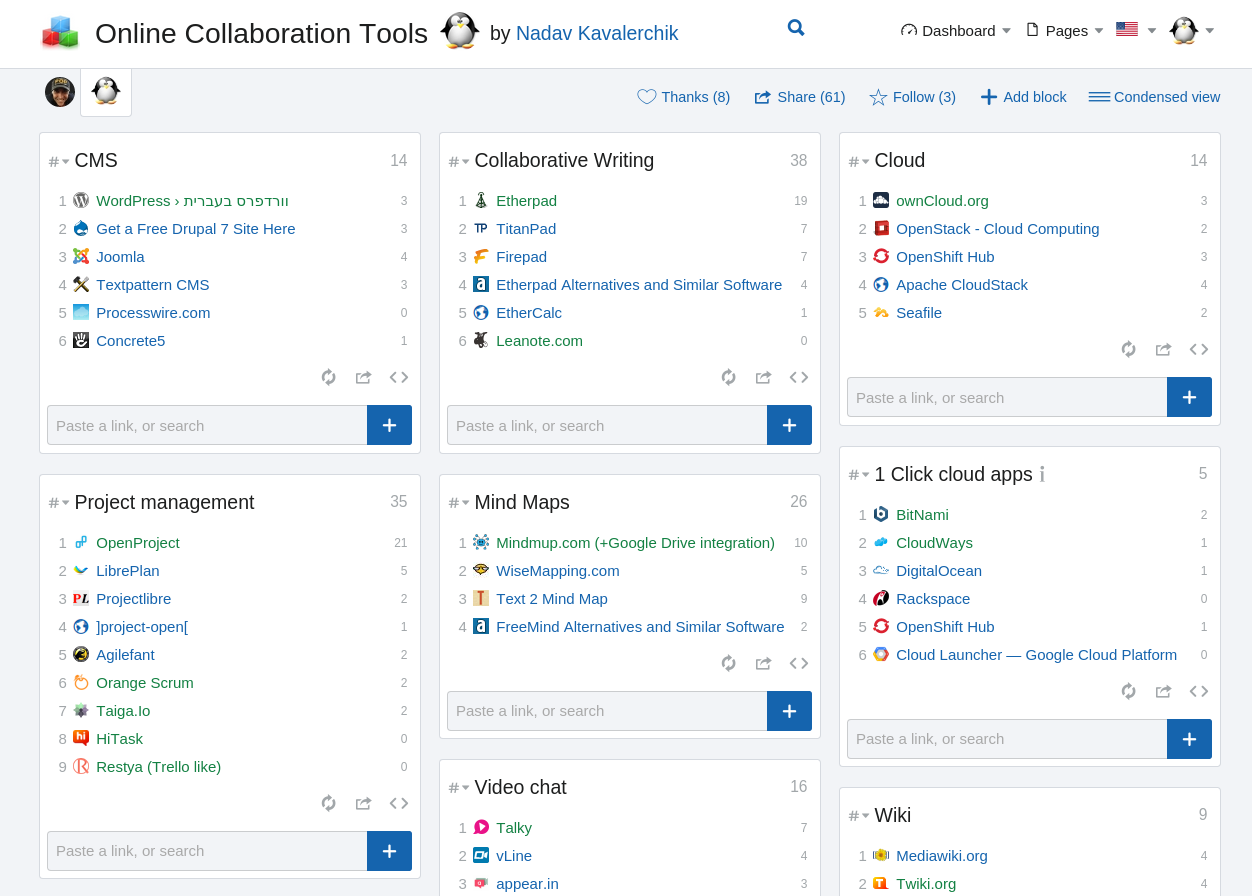Open Nadav Kavalerchik author link
Screen dimensions: 1252x896
tap(597, 33)
